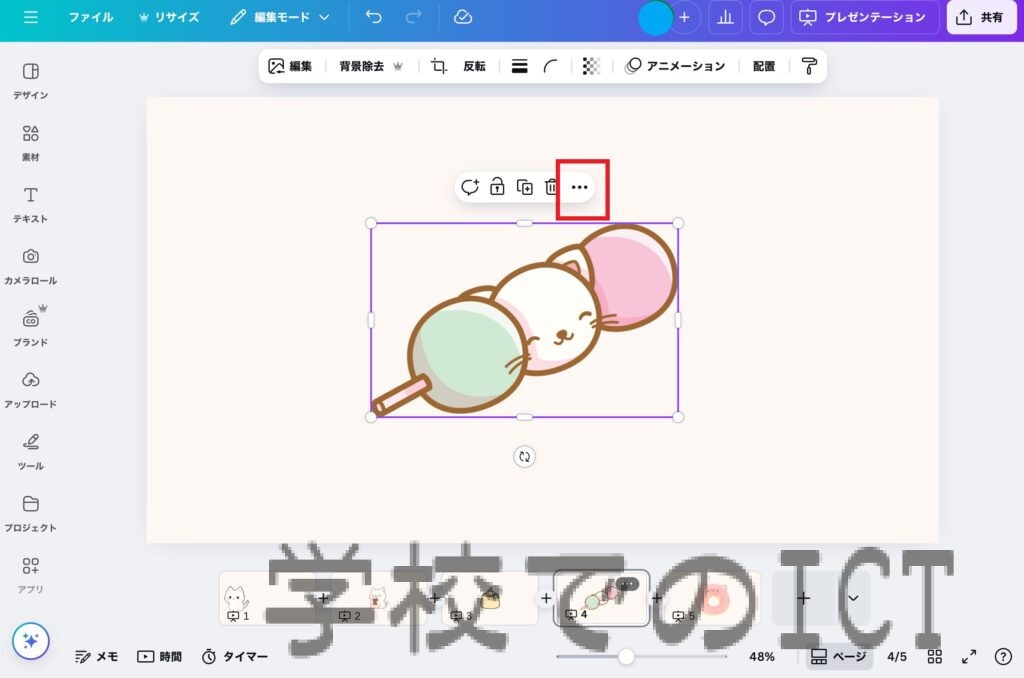
Task: Open the 配置 position panel
Action: tap(763, 66)
